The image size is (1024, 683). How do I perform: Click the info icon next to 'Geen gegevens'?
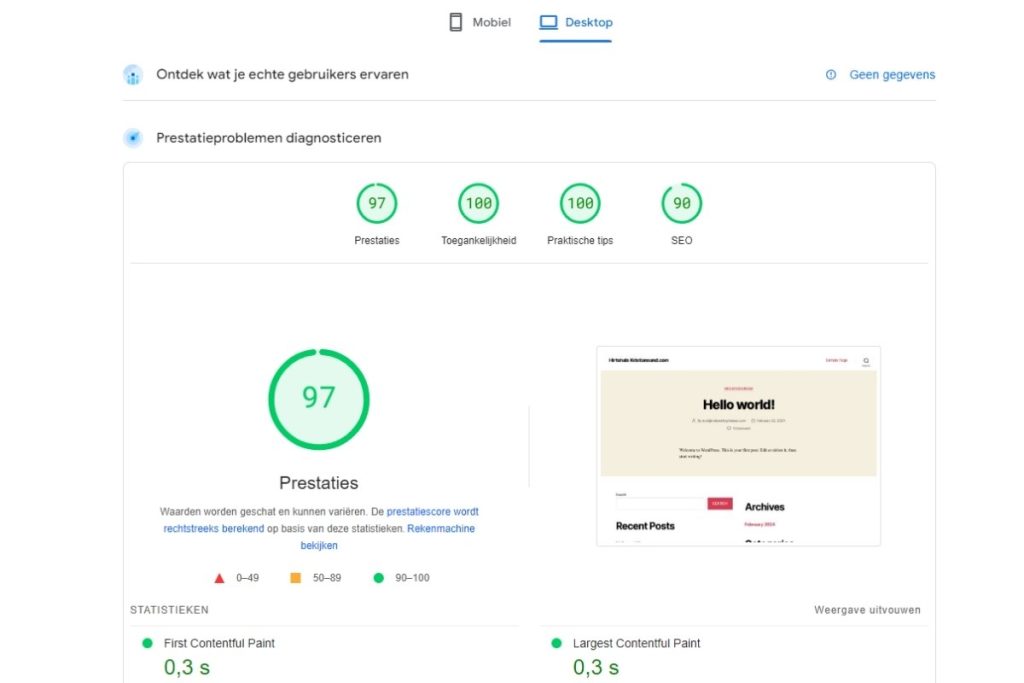click(x=830, y=74)
